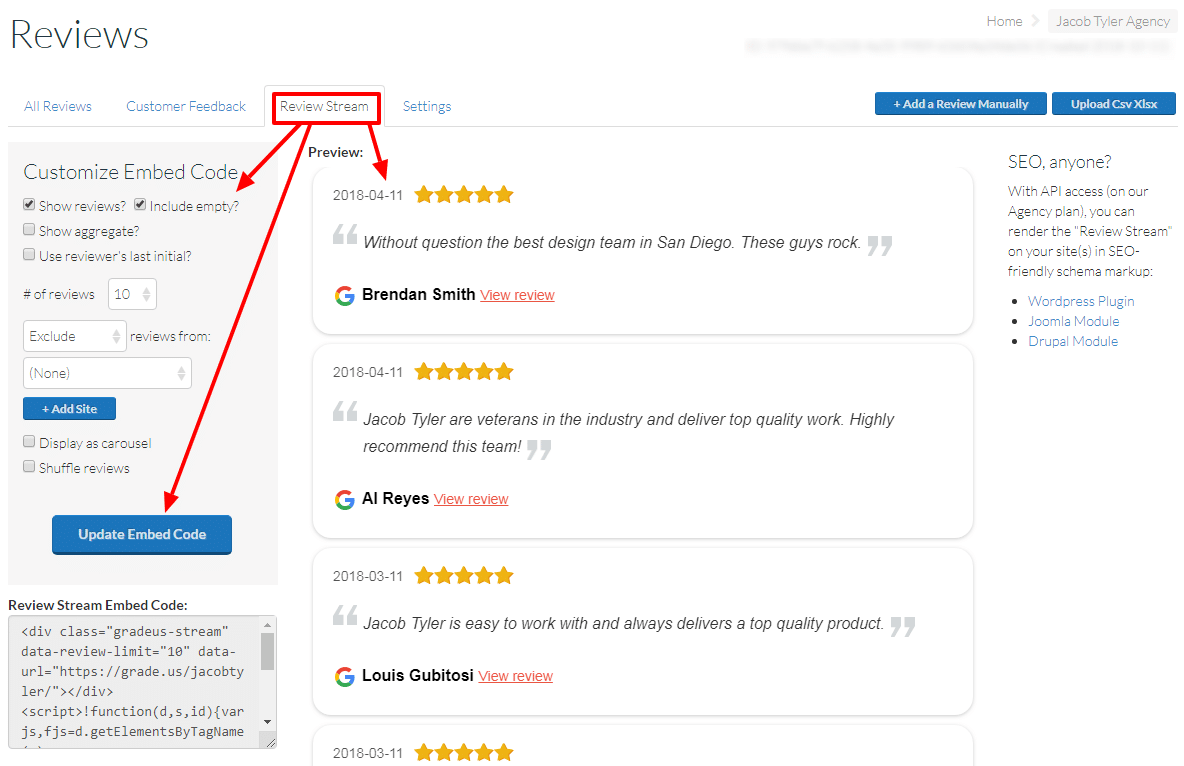1184x766 pixels.
Task: Click Update Embed Code button
Action: click(142, 535)
